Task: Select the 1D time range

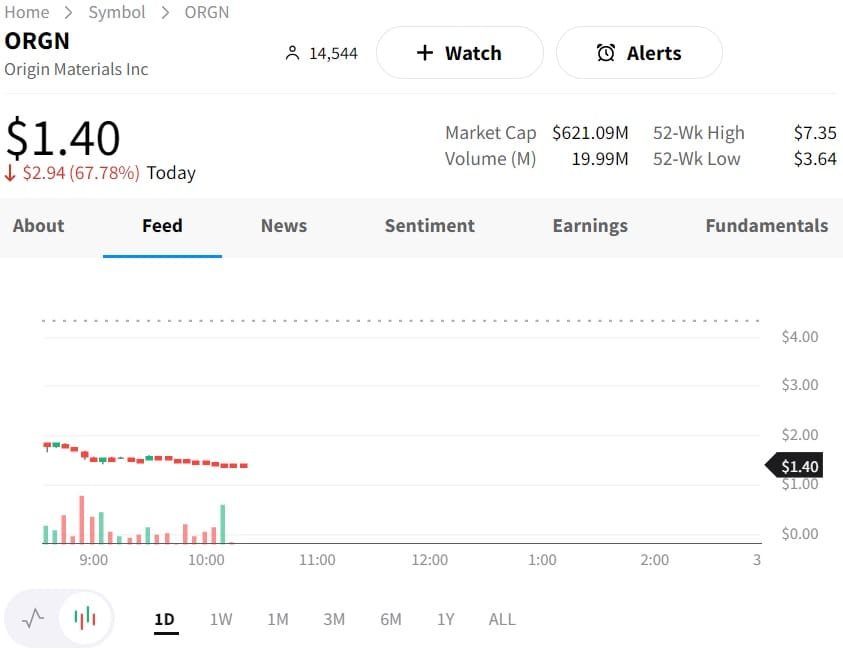Action: click(x=165, y=619)
